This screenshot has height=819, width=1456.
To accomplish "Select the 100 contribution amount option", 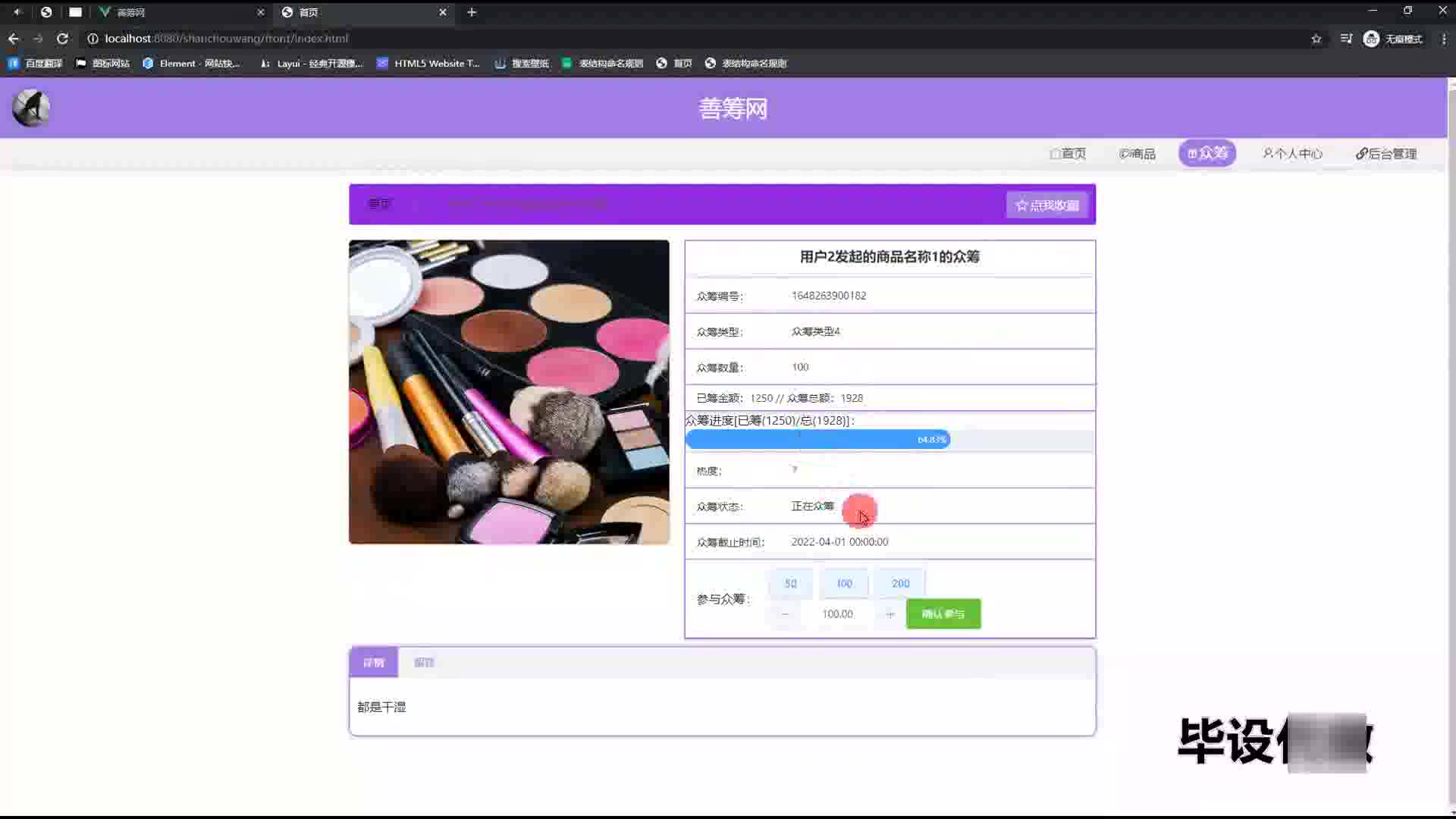I will point(844,583).
